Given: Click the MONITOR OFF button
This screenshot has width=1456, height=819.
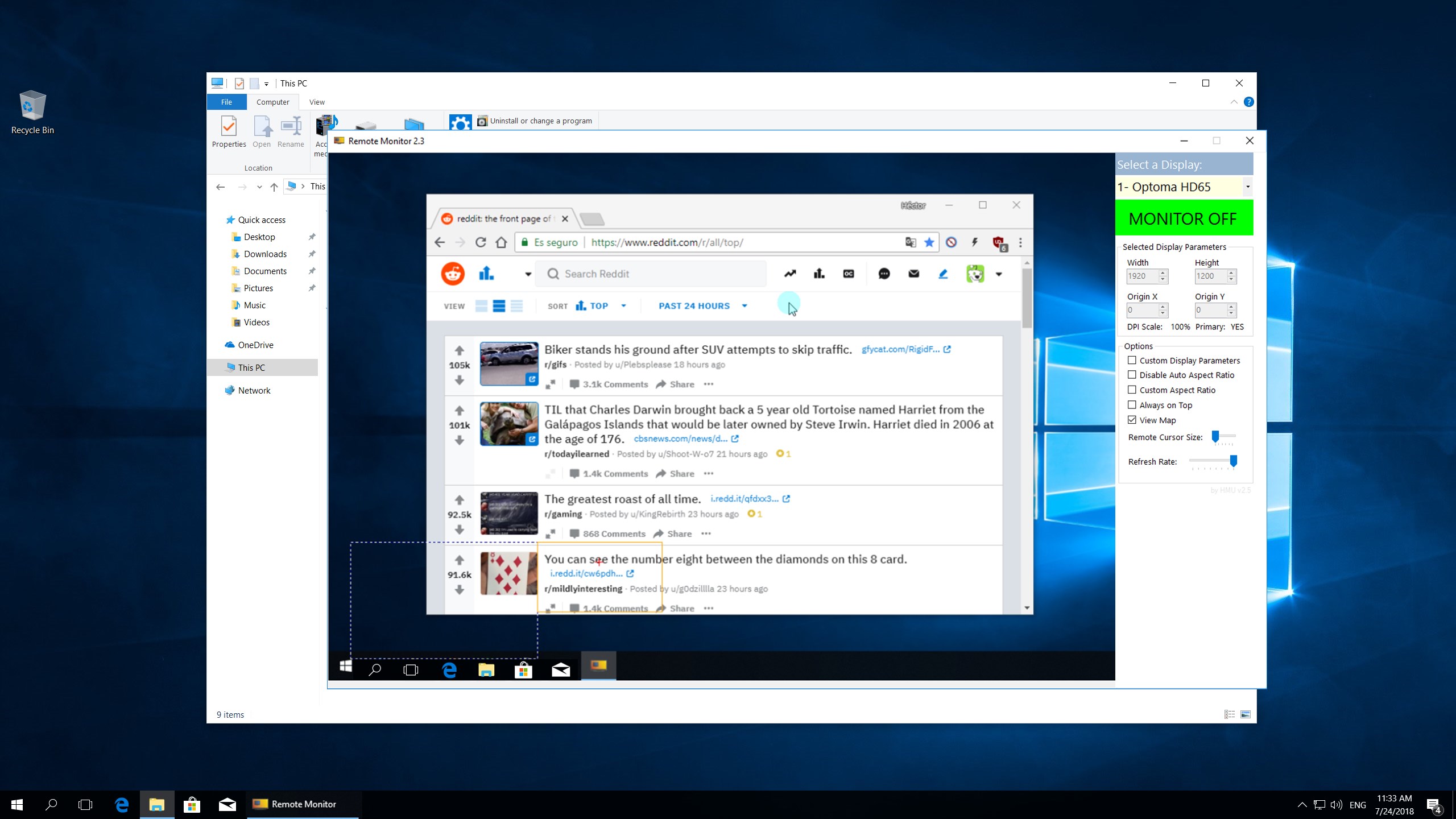Looking at the screenshot, I should pos(1183,218).
